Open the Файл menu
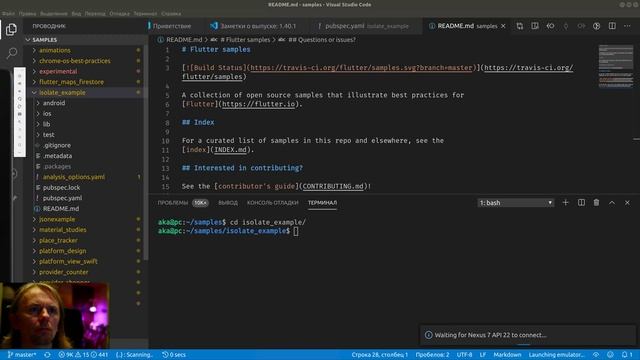The width and height of the screenshot is (640, 360). click(x=8, y=13)
